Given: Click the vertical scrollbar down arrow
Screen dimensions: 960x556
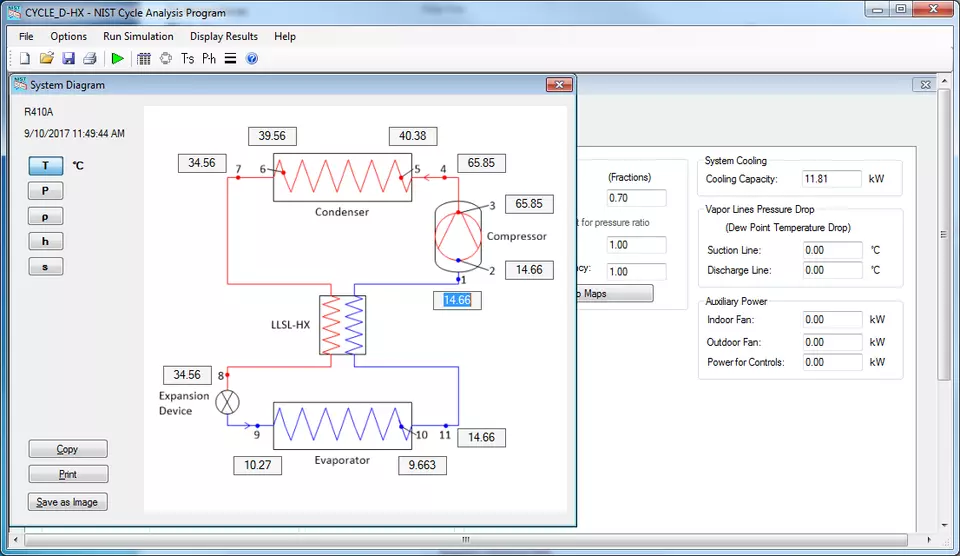Looking at the screenshot, I should (x=943, y=525).
